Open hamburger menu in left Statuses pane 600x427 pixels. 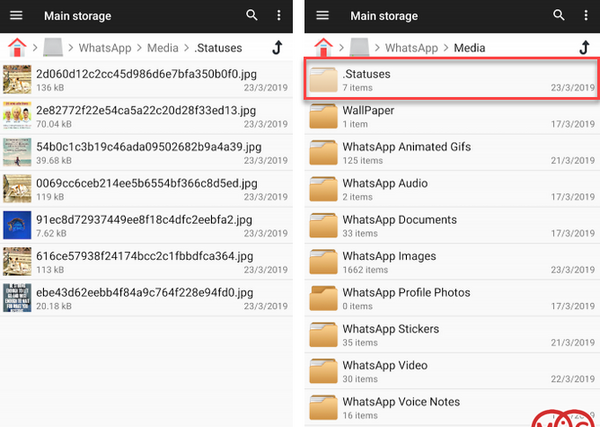tap(16, 15)
